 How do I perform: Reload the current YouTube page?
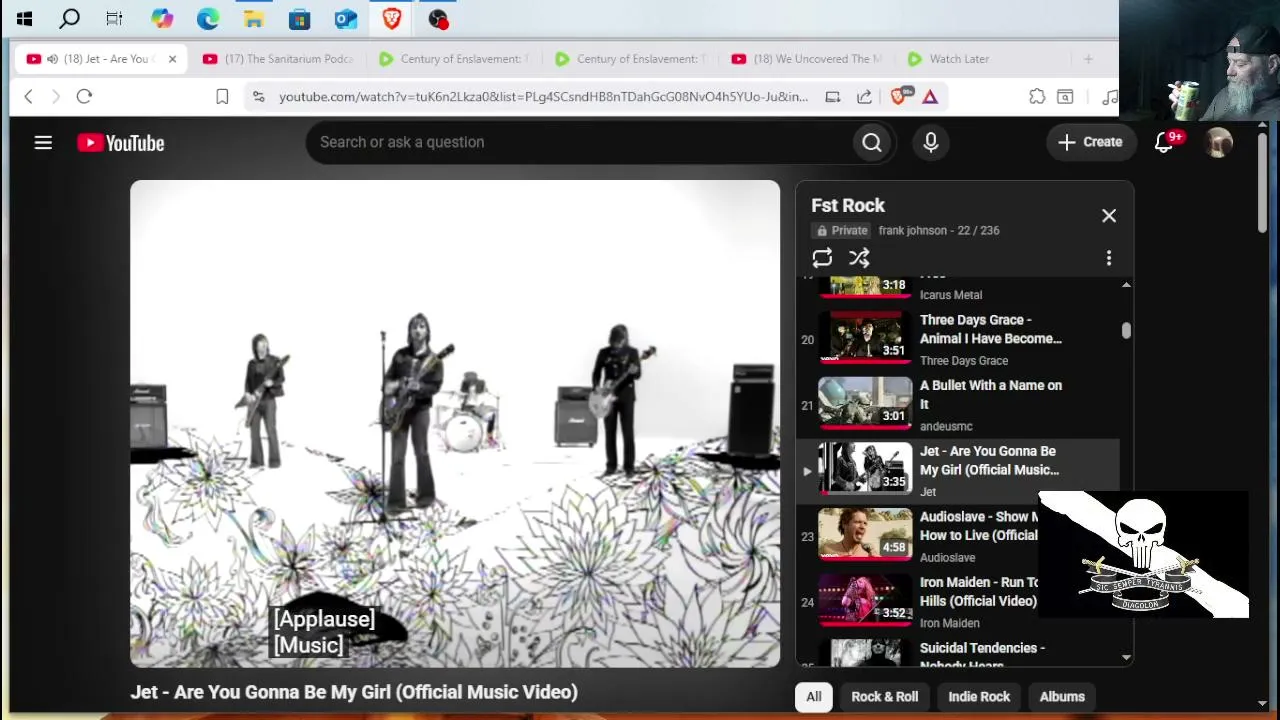84,96
